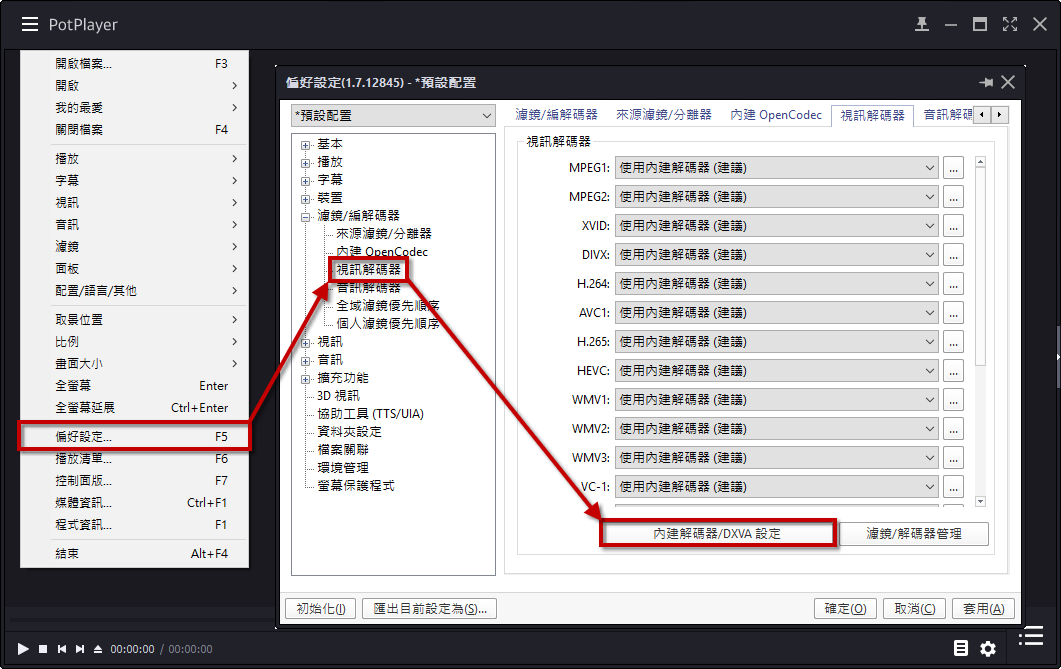Open the 預設配置 profile dropdown
Image resolution: width=1061 pixels, height=669 pixels.
(393, 116)
